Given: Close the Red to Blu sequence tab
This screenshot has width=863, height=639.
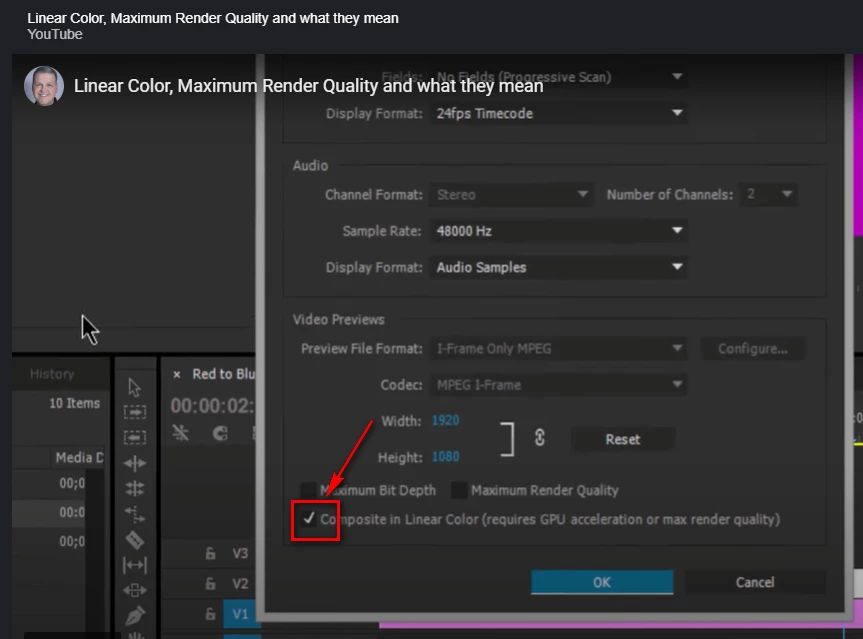Looking at the screenshot, I should tap(177, 375).
